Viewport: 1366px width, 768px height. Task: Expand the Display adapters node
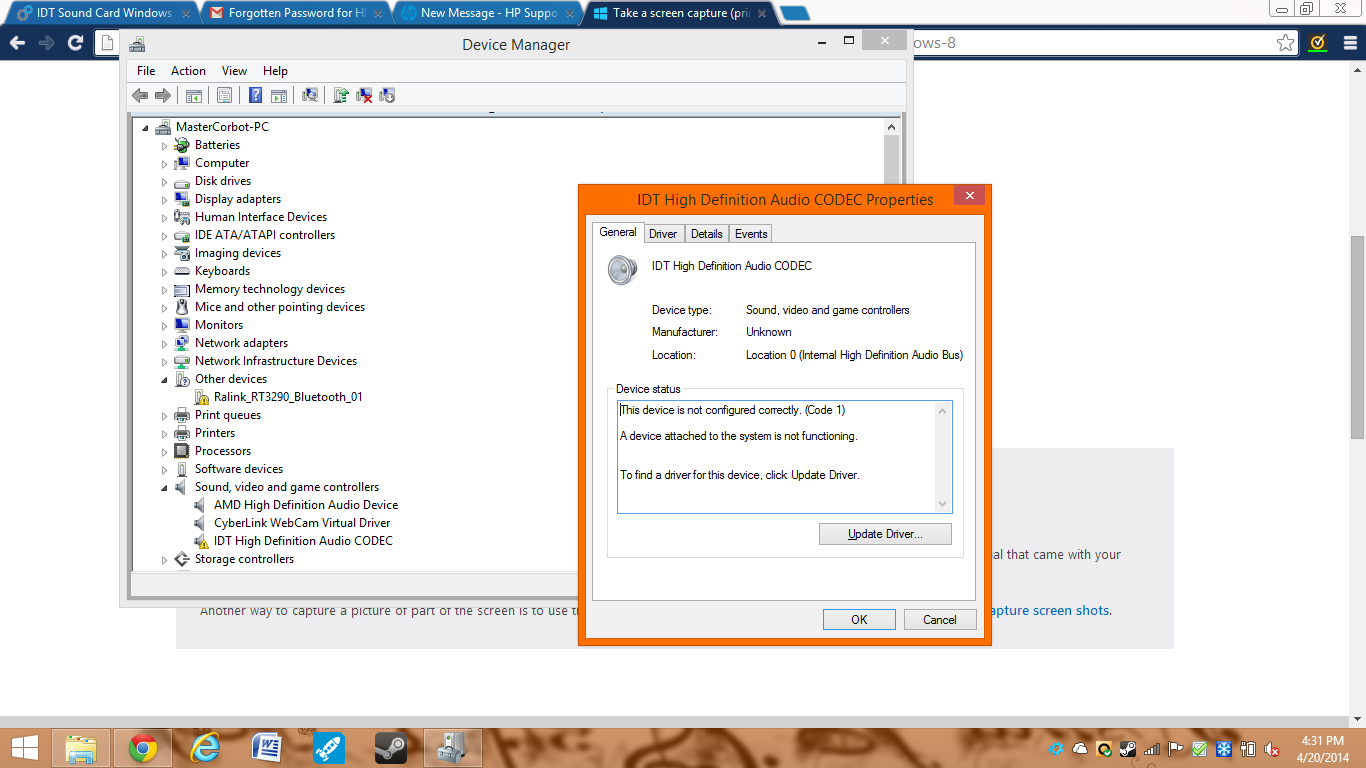click(165, 199)
